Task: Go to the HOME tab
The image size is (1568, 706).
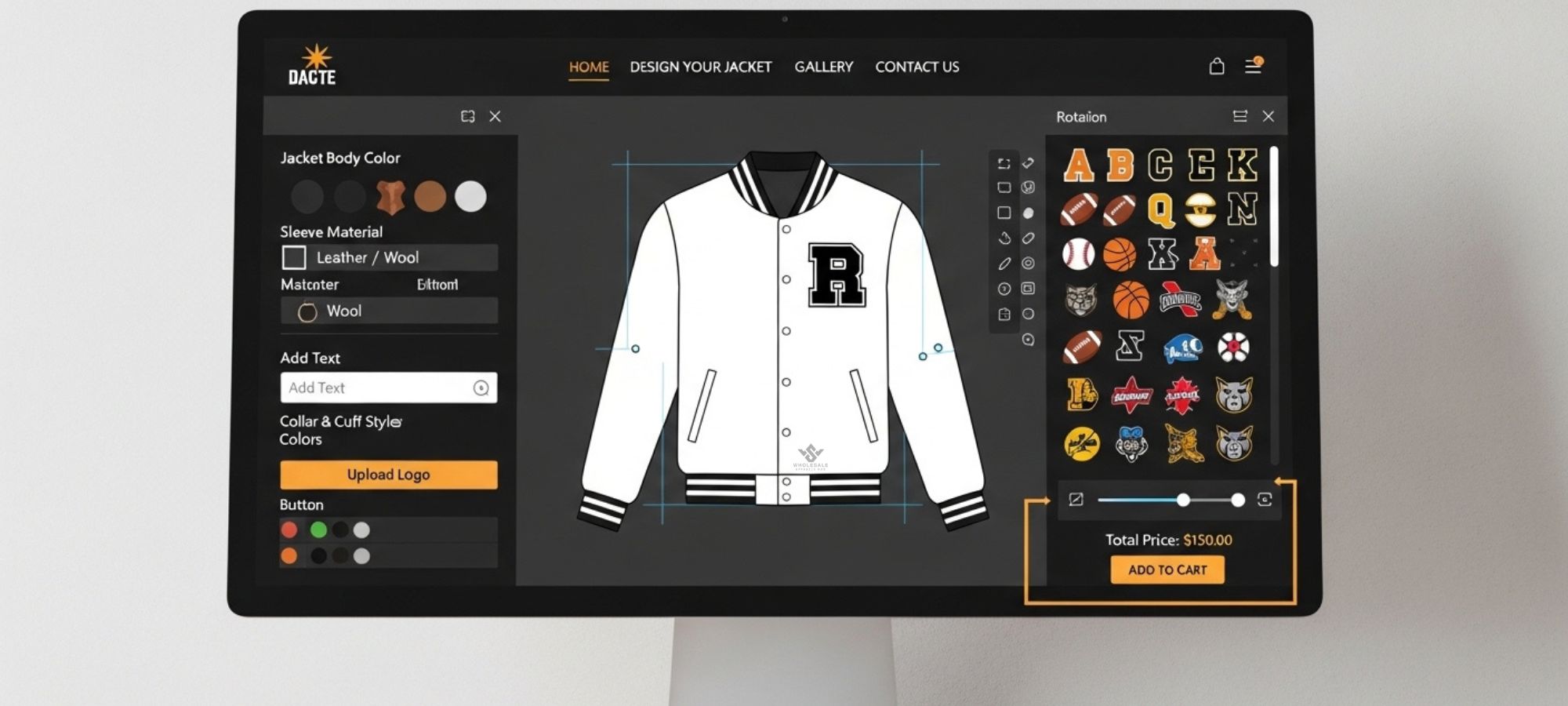Action: [x=589, y=67]
